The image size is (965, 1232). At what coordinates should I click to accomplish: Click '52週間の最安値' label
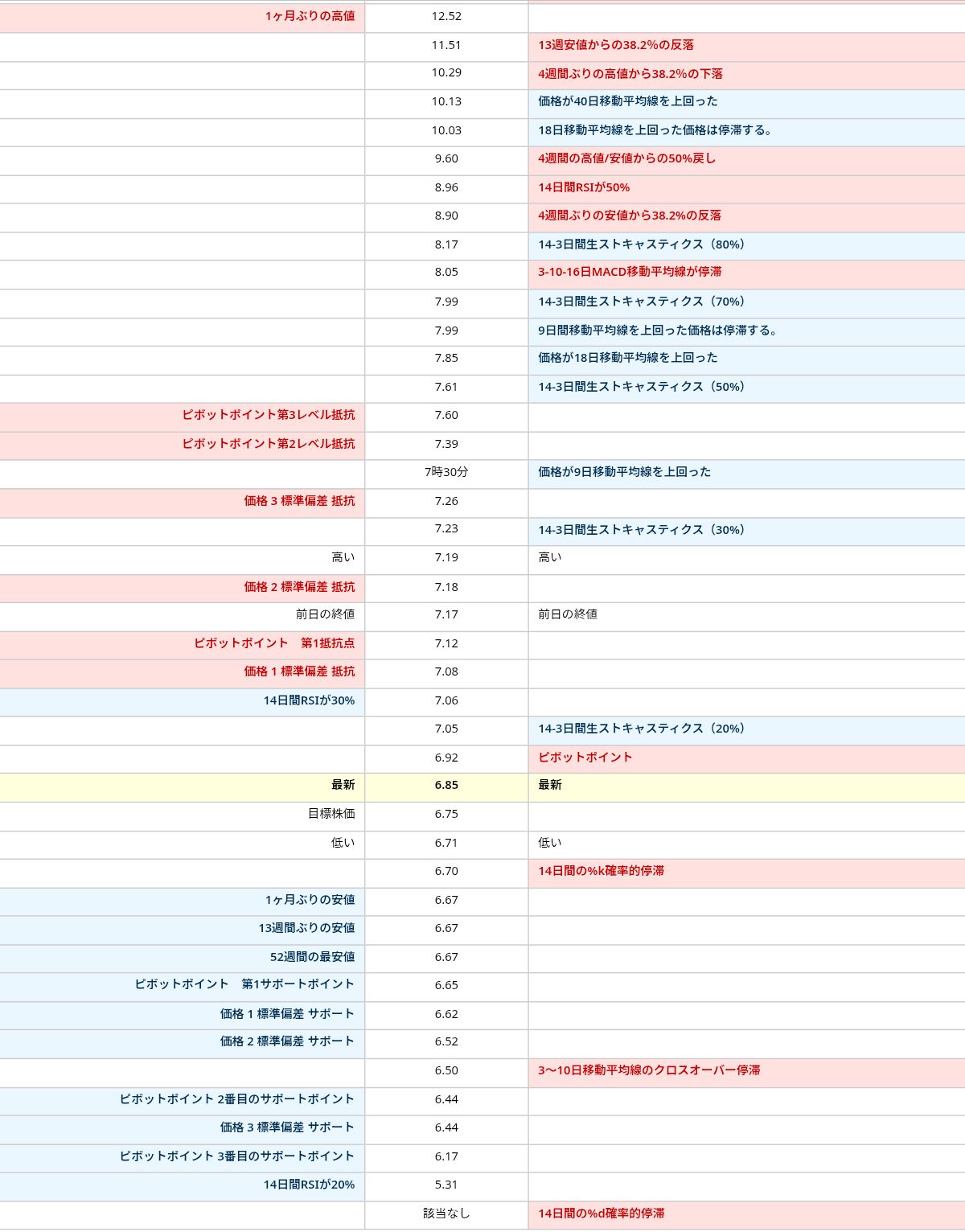(x=313, y=957)
